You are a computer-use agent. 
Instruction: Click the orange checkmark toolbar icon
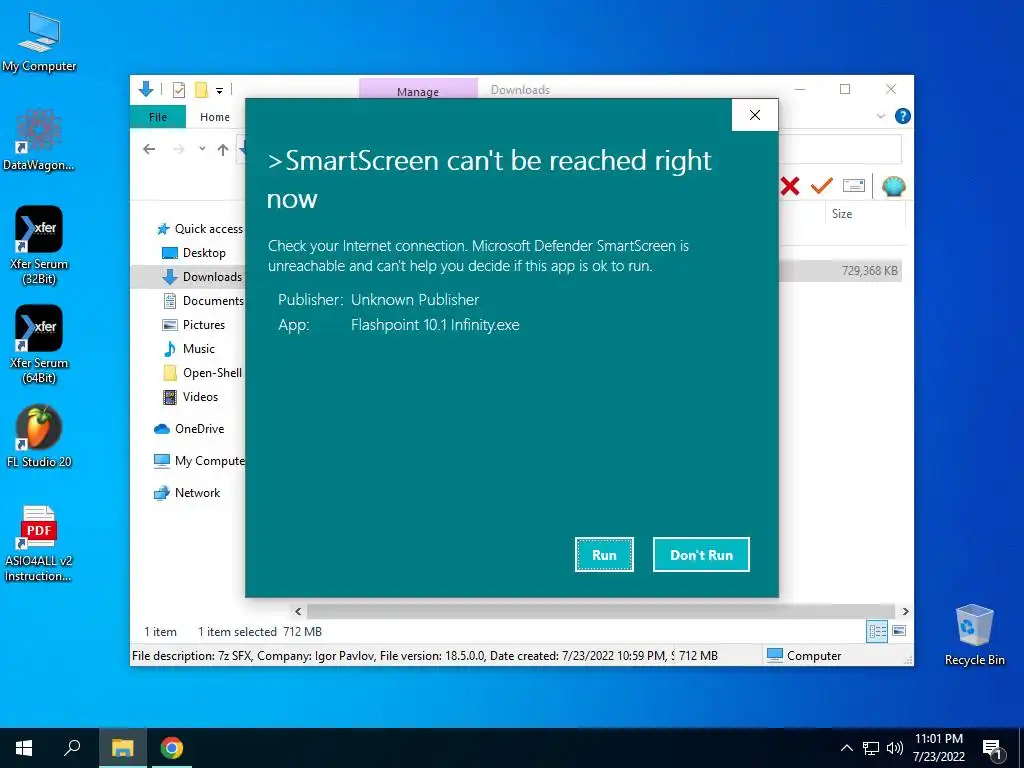click(821, 186)
